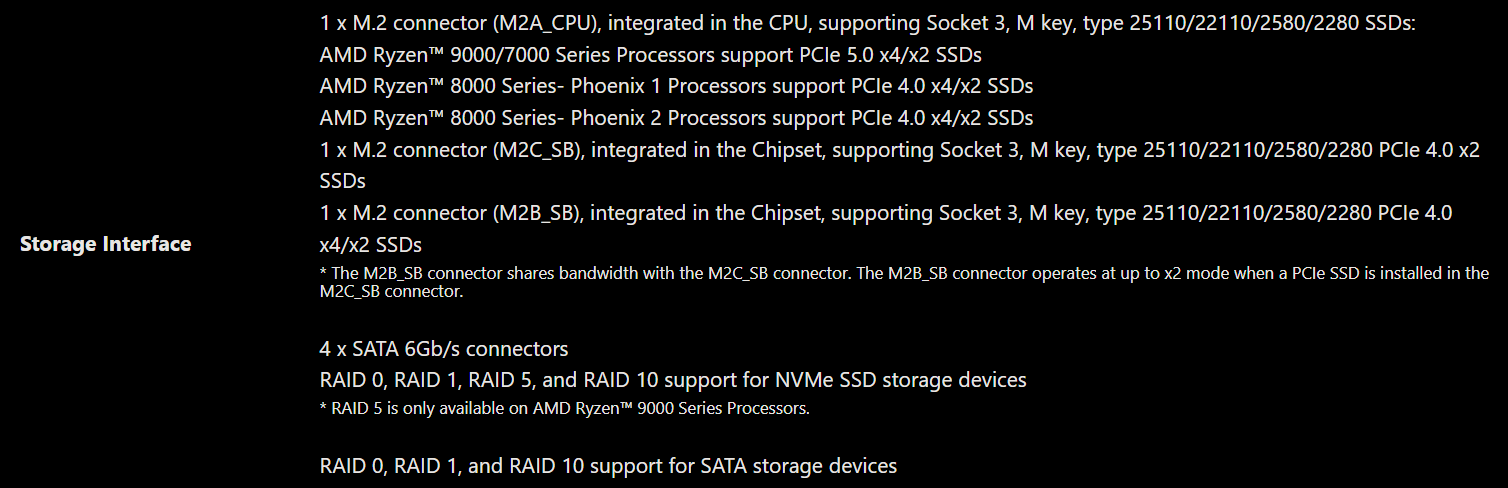Viewport: 1508px width, 488px height.
Task: Click the Storage Interface row label
Action: coord(105,244)
